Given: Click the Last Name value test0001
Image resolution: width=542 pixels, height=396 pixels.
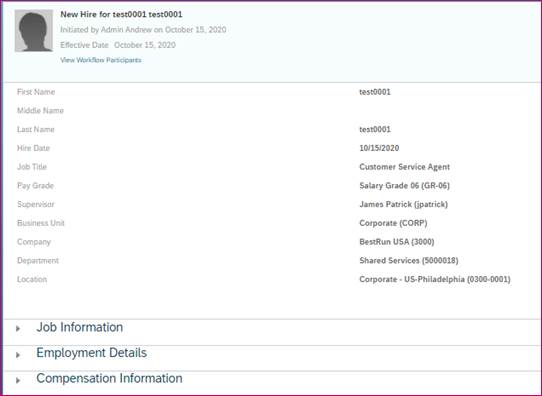Looking at the screenshot, I should click(x=375, y=130).
